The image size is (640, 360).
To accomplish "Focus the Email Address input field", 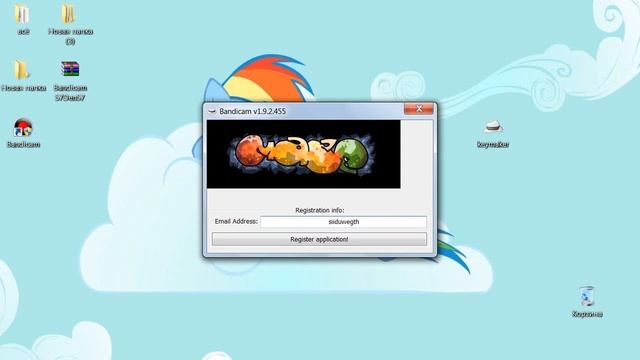I will 343,222.
